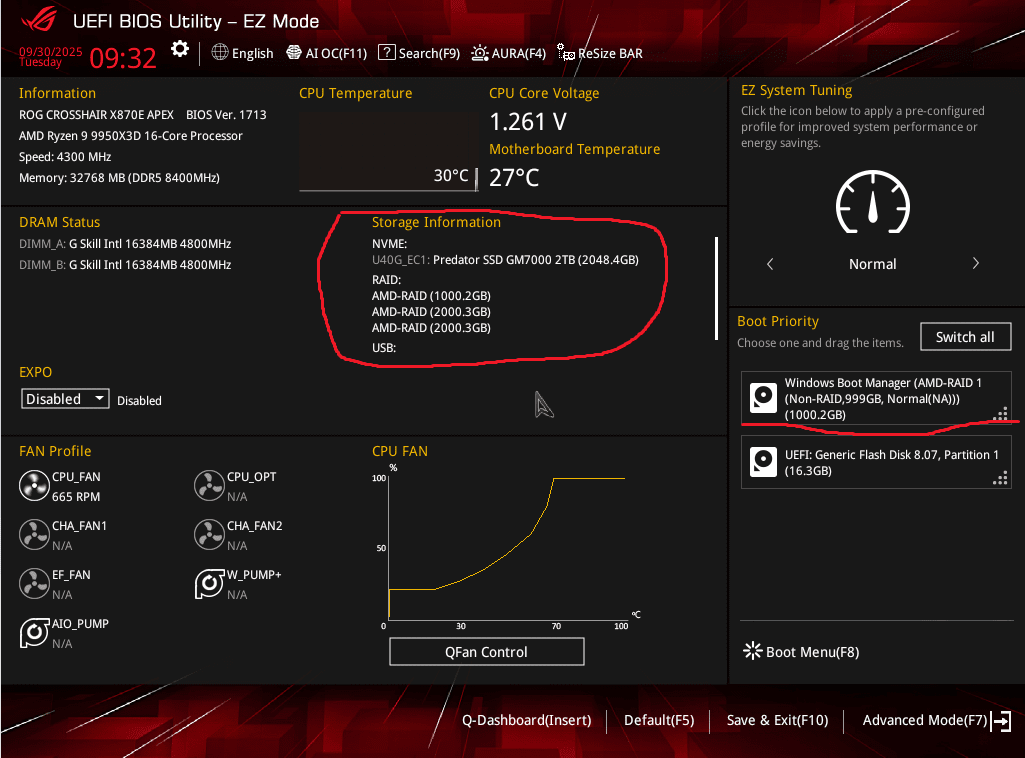Click Windows Boot Manager disk icon

(763, 398)
